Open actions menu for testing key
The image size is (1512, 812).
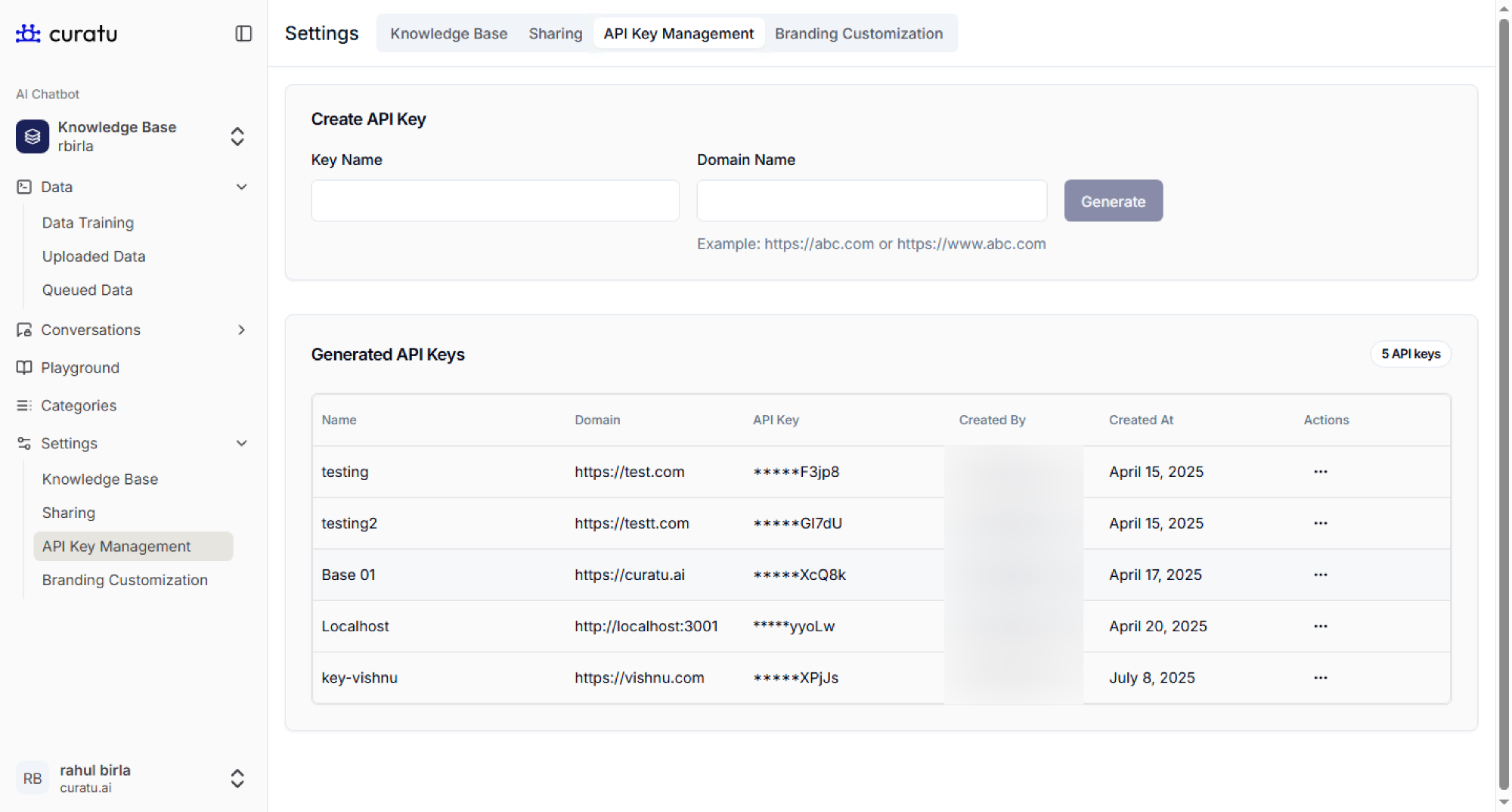1320,472
